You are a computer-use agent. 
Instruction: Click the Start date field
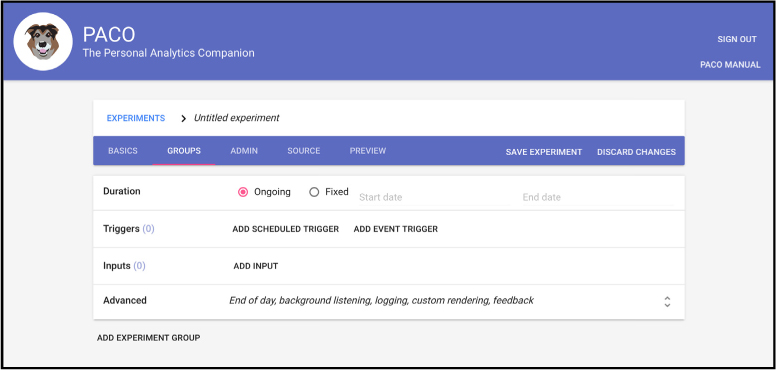[x=434, y=197]
